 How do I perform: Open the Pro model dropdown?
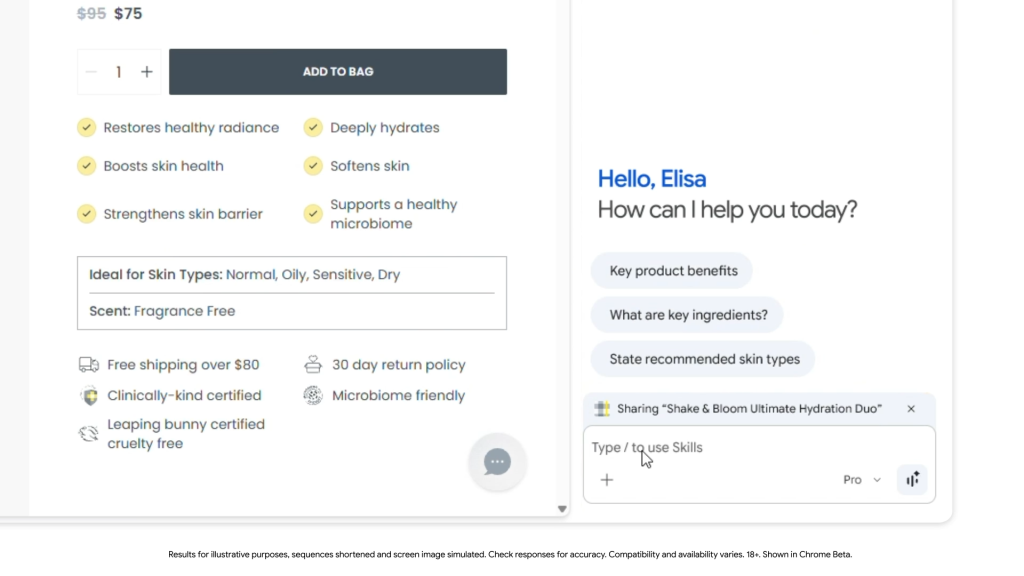[x=861, y=480]
